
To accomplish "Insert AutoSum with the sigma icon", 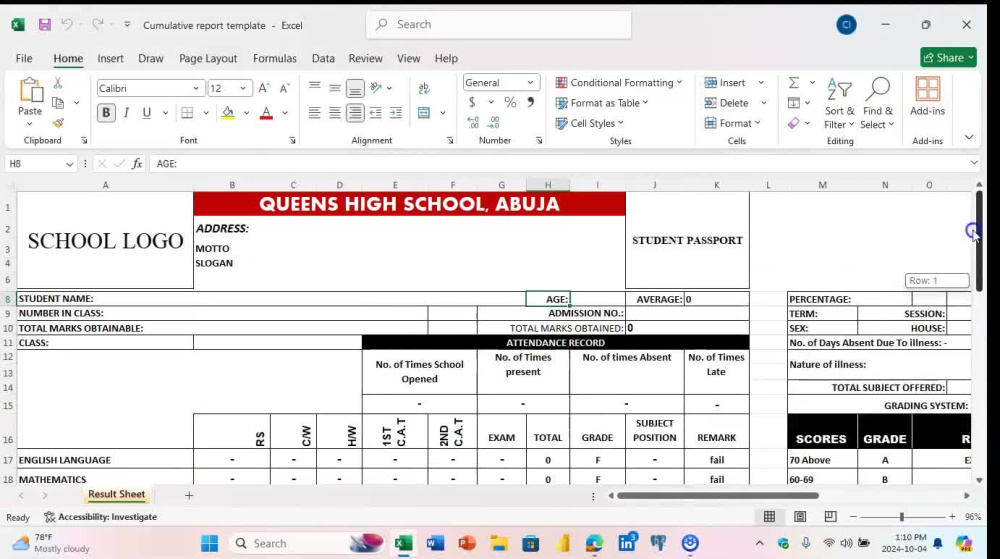I will coord(793,83).
